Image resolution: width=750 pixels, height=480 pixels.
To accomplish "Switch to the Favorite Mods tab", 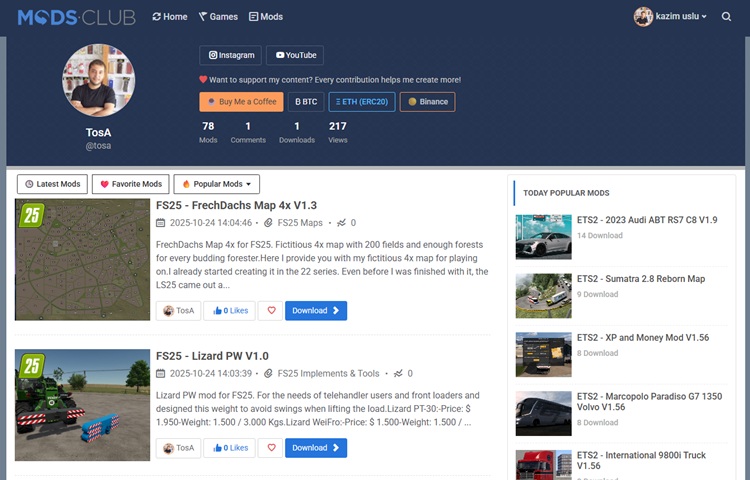I will tap(130, 184).
